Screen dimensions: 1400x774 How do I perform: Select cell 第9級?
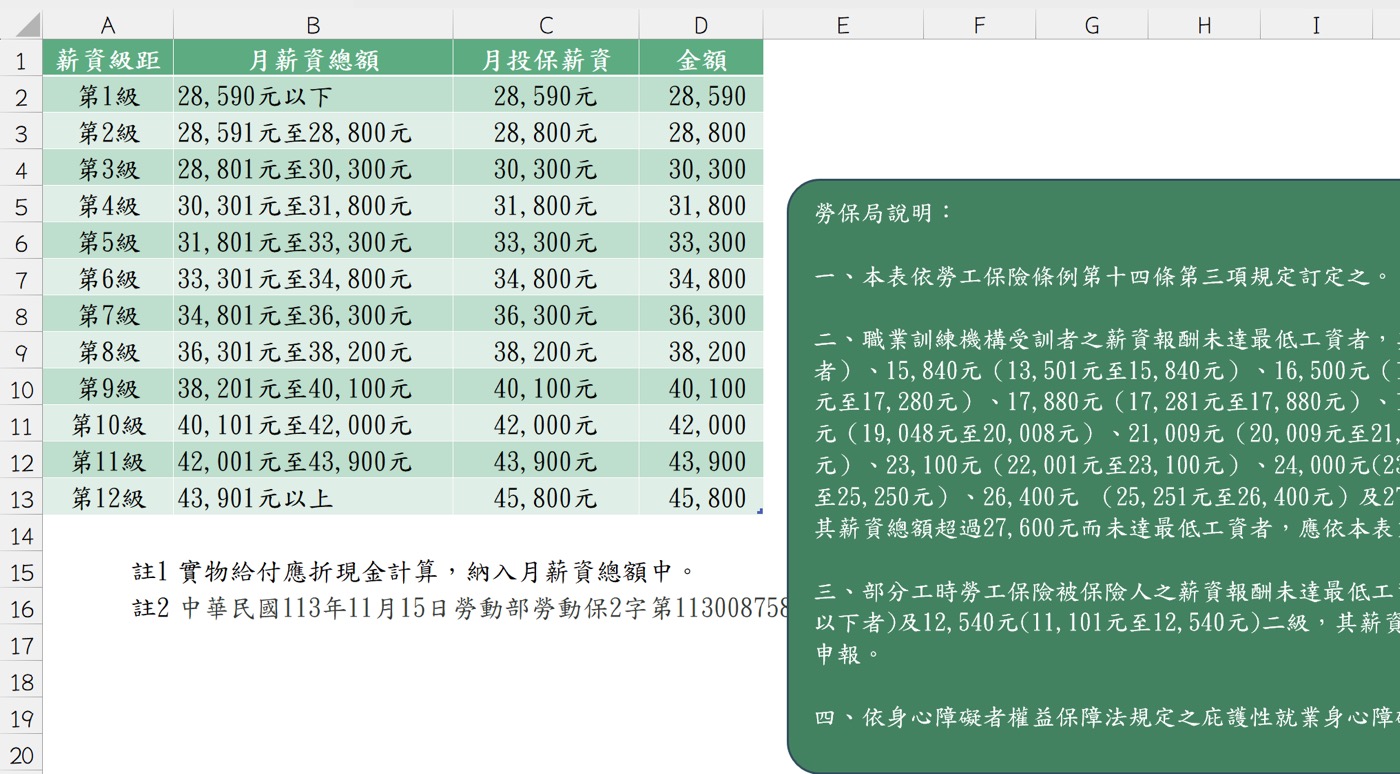[108, 388]
